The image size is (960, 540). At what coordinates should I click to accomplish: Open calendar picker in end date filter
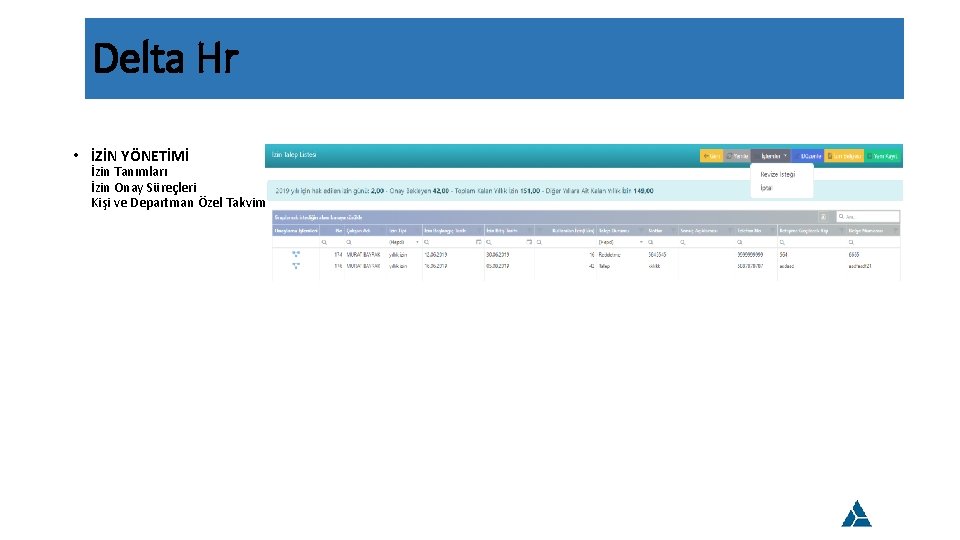(529, 242)
